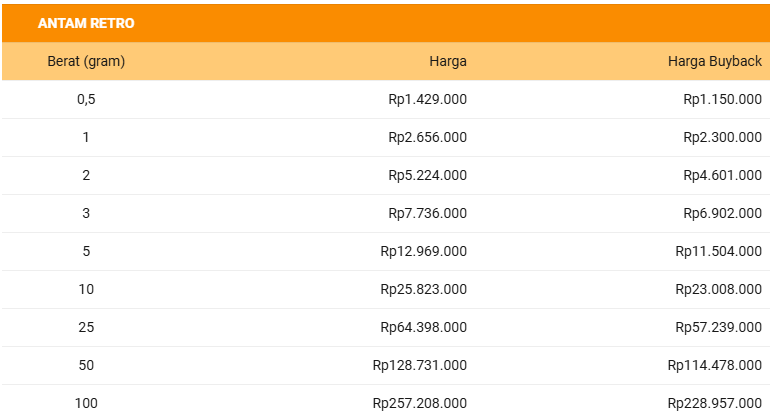Select price Rp7.736.000 for 3 gram

[427, 213]
